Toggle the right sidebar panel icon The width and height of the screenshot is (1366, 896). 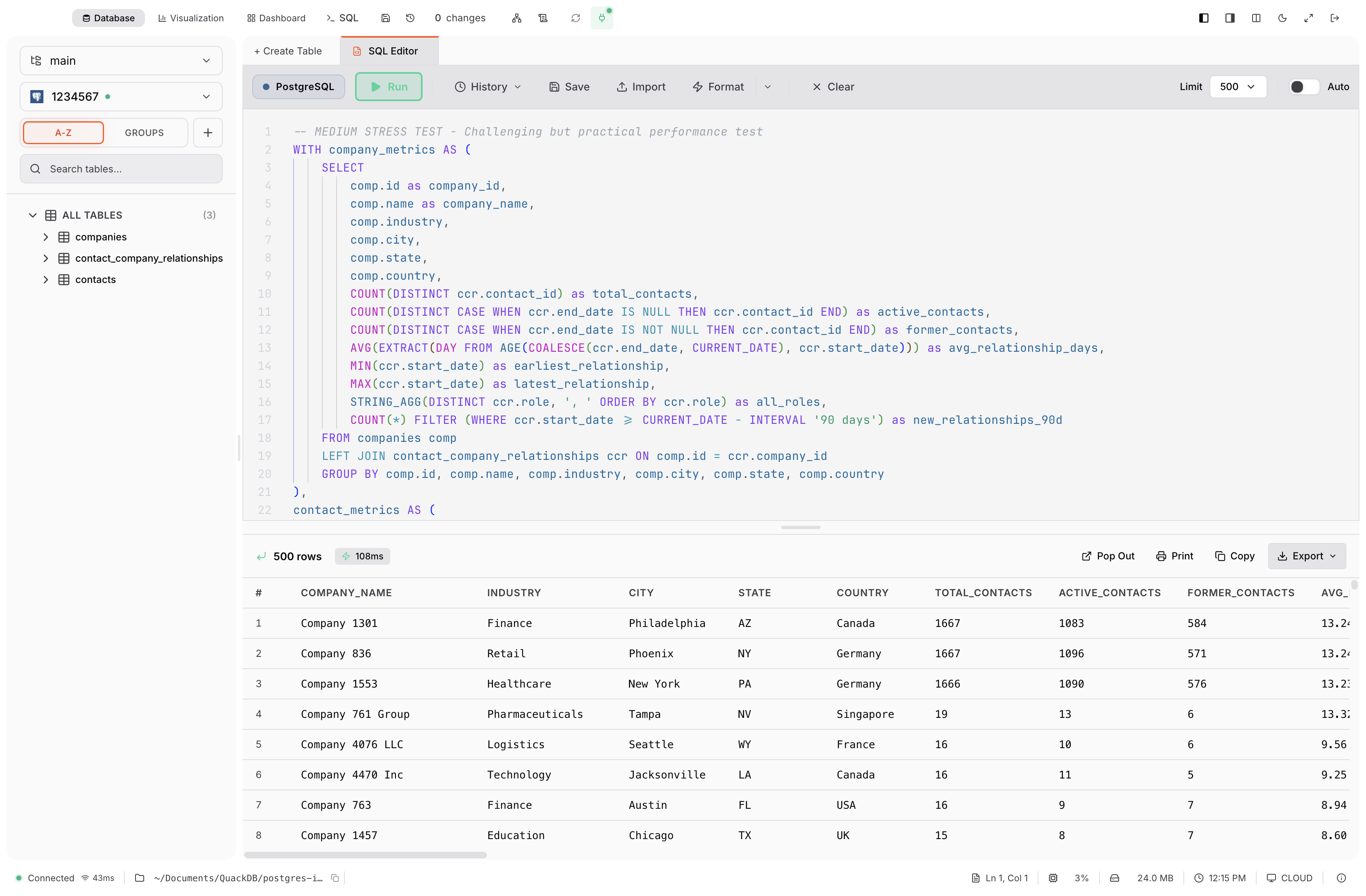1229,18
